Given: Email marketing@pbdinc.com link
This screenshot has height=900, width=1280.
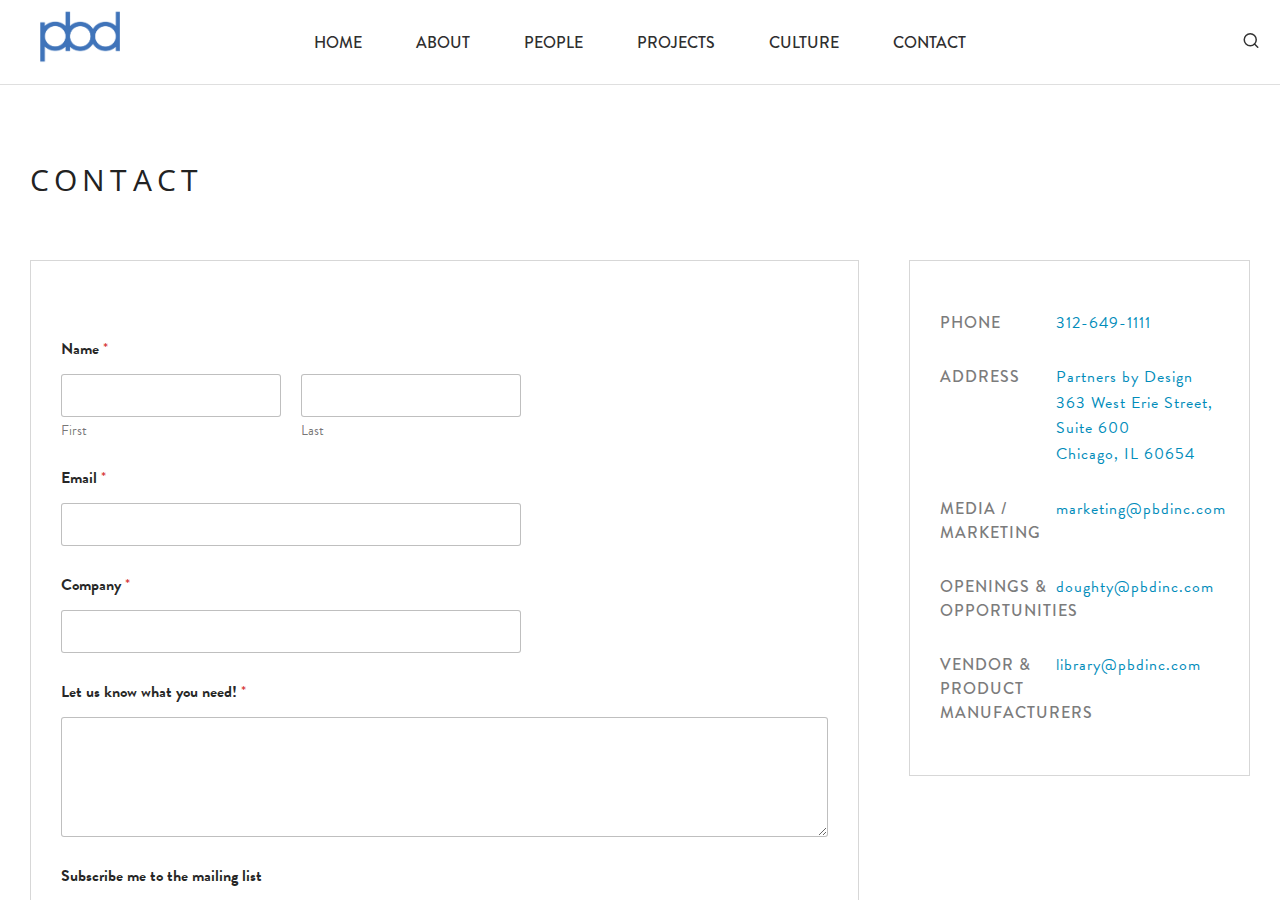Looking at the screenshot, I should pos(1140,509).
